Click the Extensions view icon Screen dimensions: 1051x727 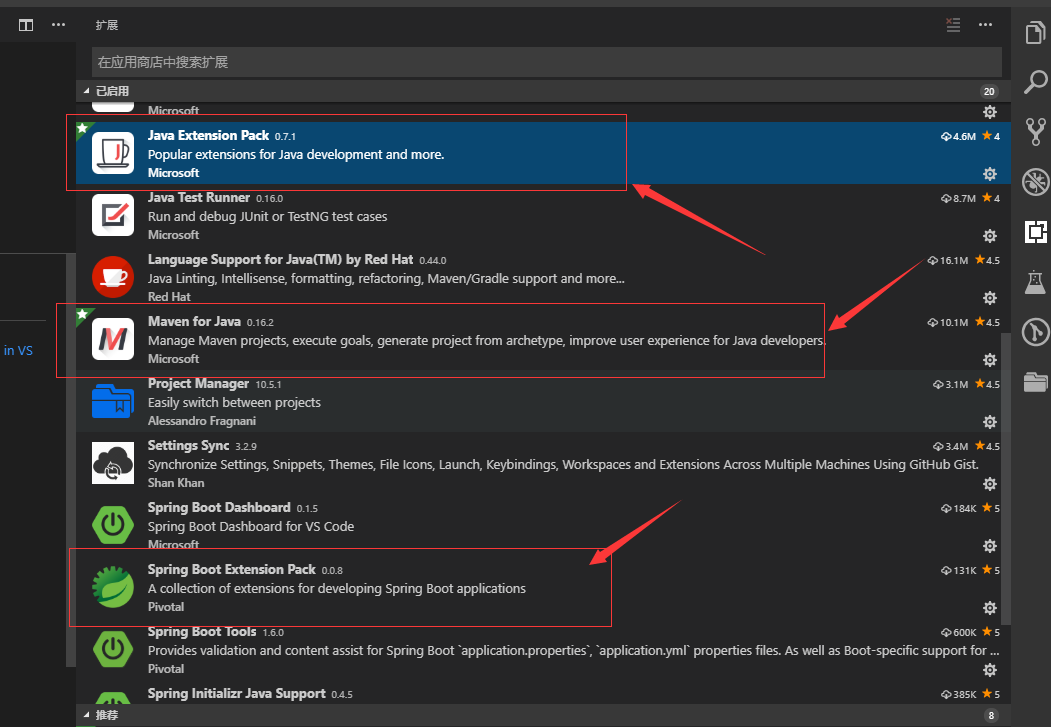coord(1035,232)
